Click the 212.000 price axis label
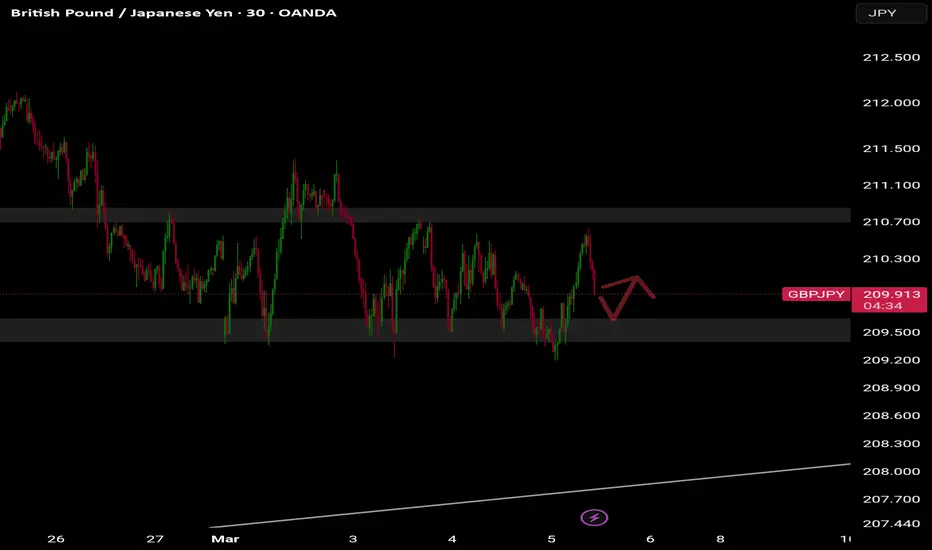Screen dimensions: 932x550 coord(891,103)
